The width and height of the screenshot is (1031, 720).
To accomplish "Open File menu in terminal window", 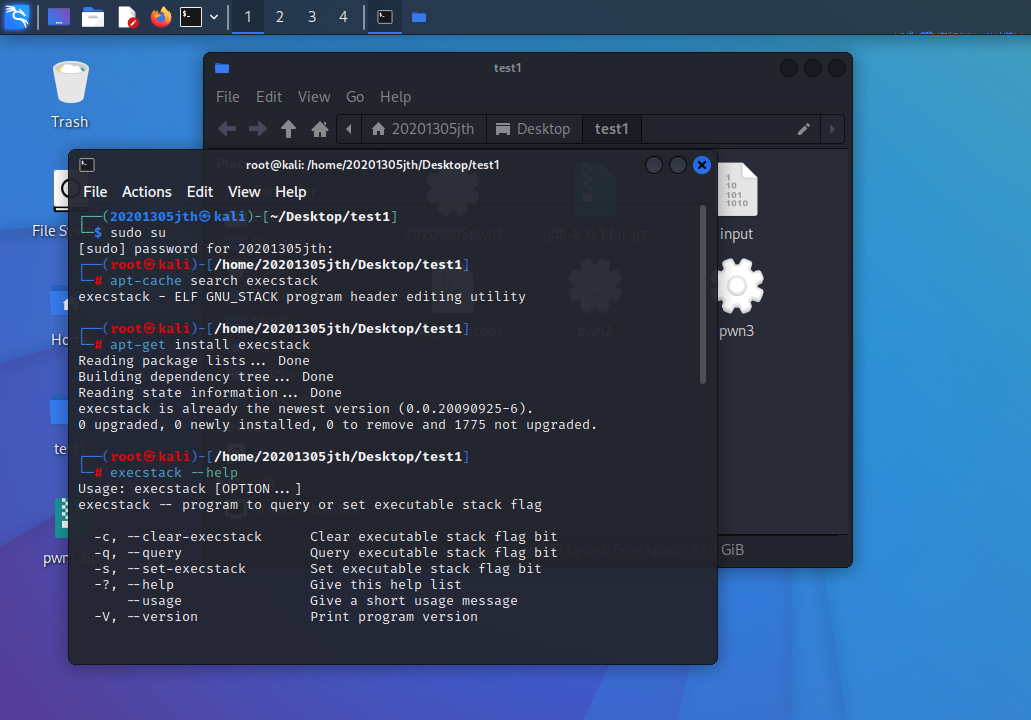I will (x=95, y=192).
